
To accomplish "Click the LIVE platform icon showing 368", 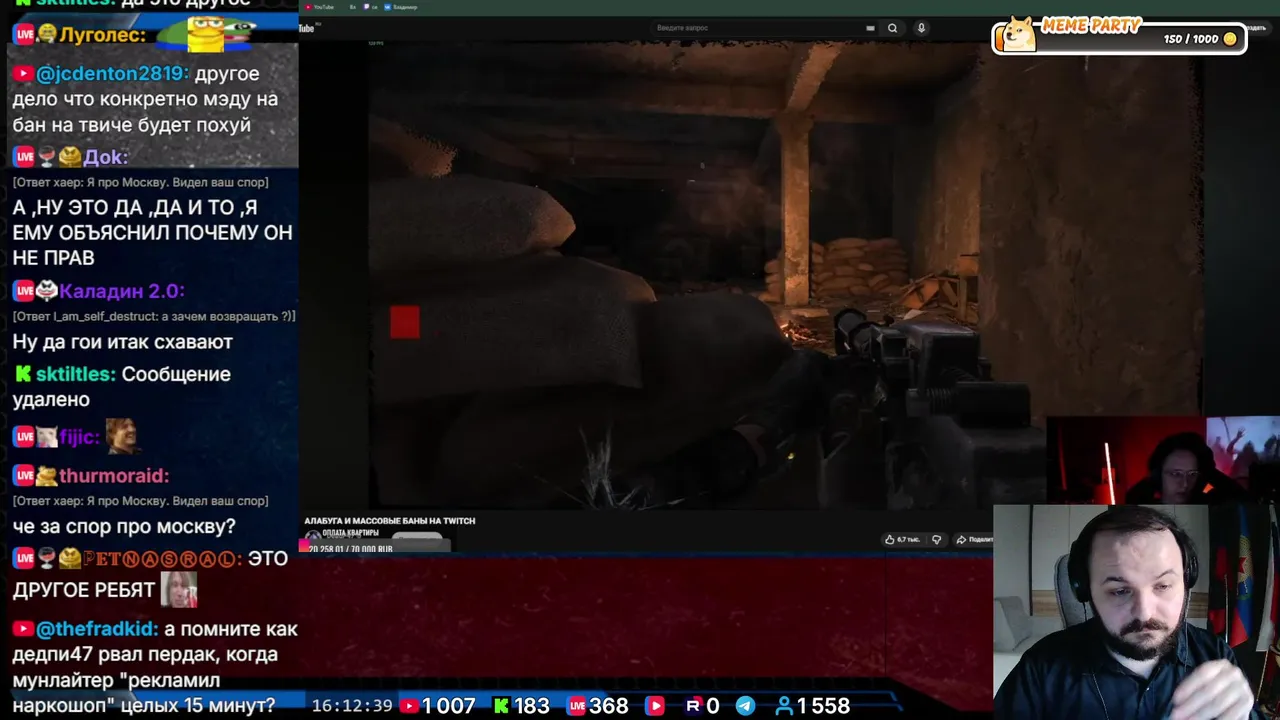I will [x=577, y=706].
